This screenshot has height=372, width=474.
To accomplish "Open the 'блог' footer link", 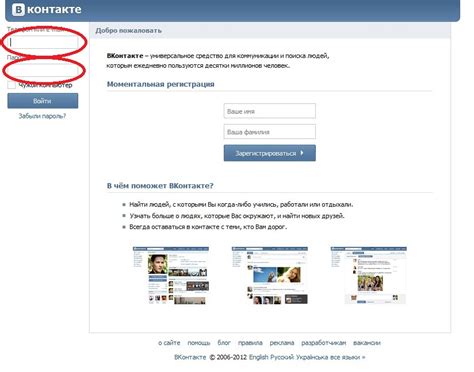I will pyautogui.click(x=224, y=343).
